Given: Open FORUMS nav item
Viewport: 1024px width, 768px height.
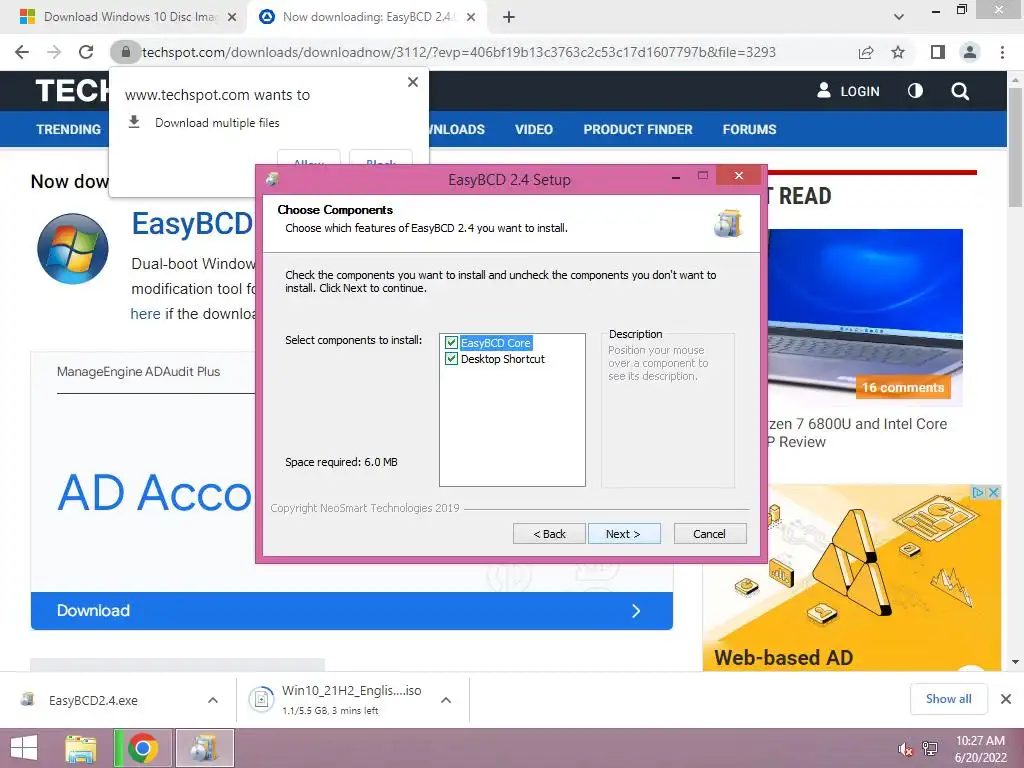Looking at the screenshot, I should coord(749,129).
